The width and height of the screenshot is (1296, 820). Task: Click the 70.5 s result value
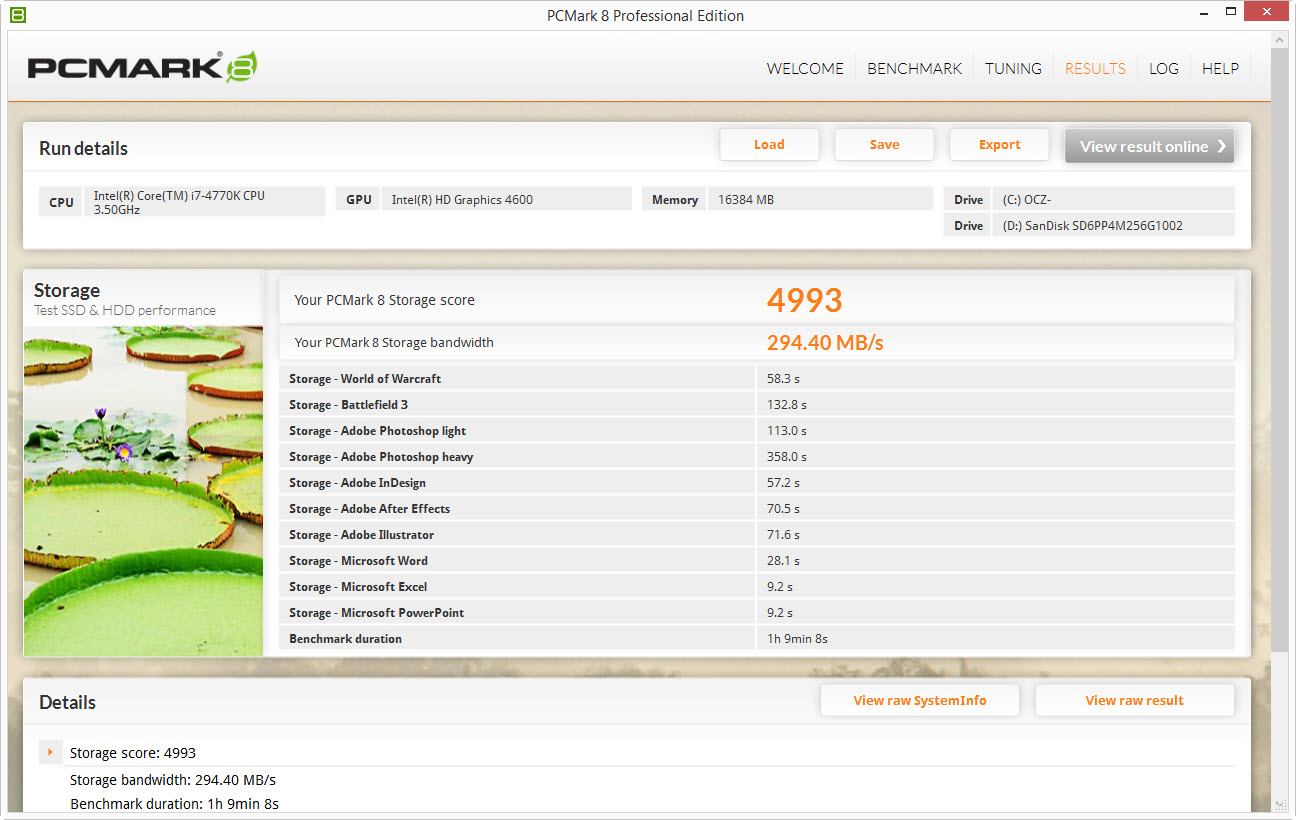783,509
